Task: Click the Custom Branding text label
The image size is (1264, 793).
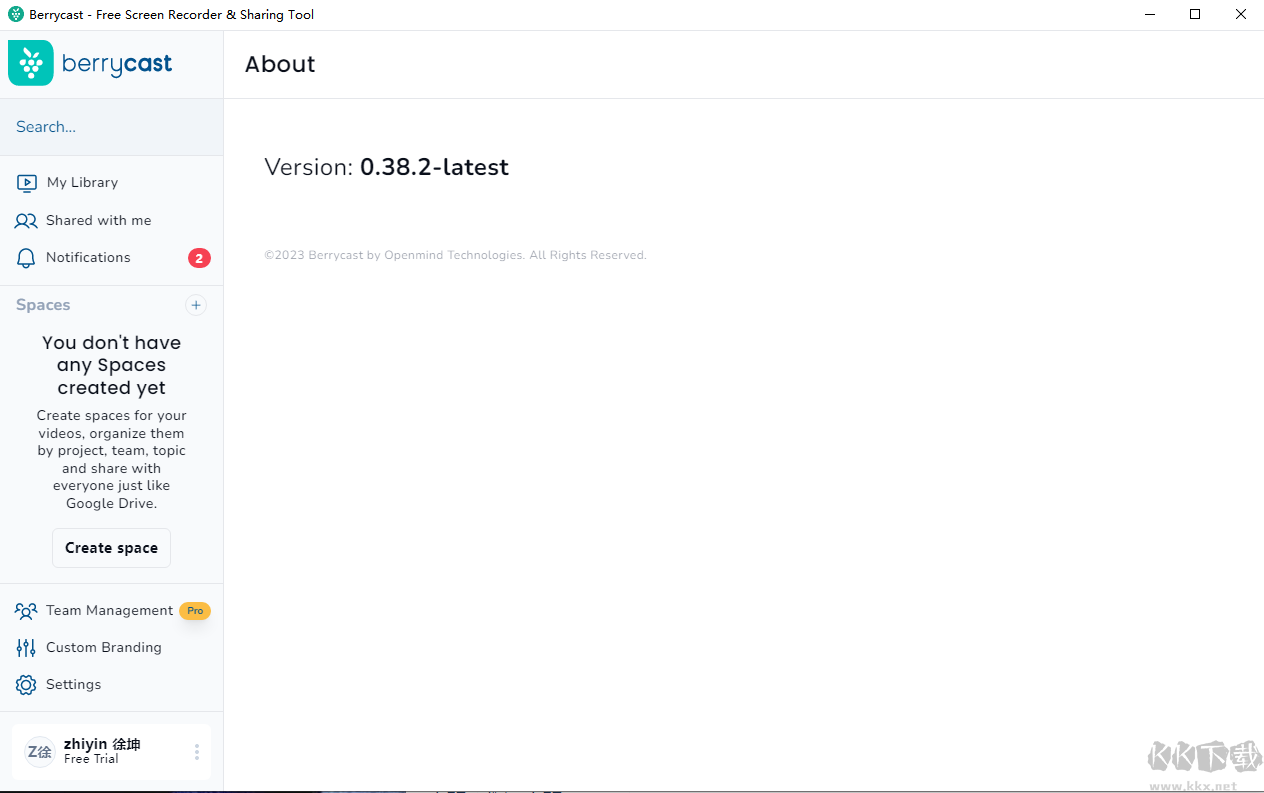Action: (103, 648)
